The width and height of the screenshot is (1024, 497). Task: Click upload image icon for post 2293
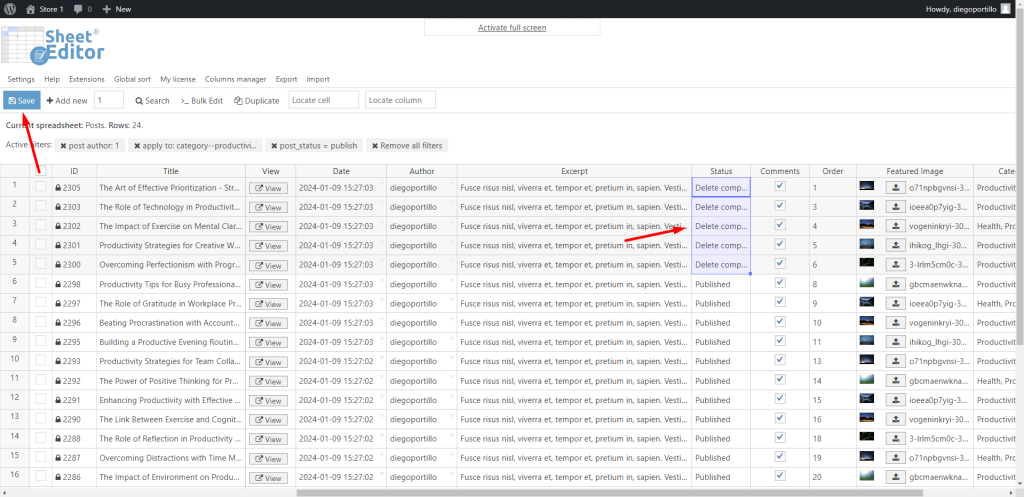[x=895, y=361]
